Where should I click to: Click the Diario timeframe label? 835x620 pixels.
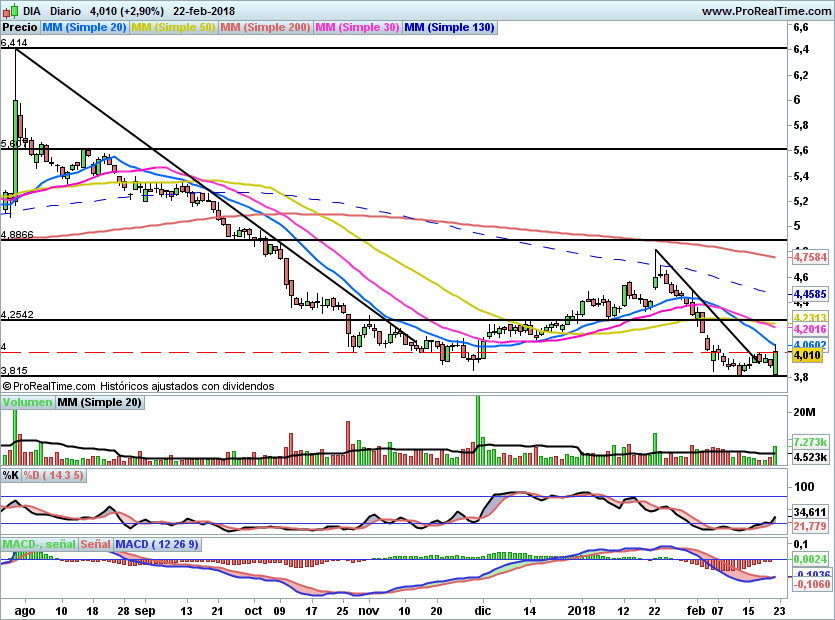[x=66, y=11]
